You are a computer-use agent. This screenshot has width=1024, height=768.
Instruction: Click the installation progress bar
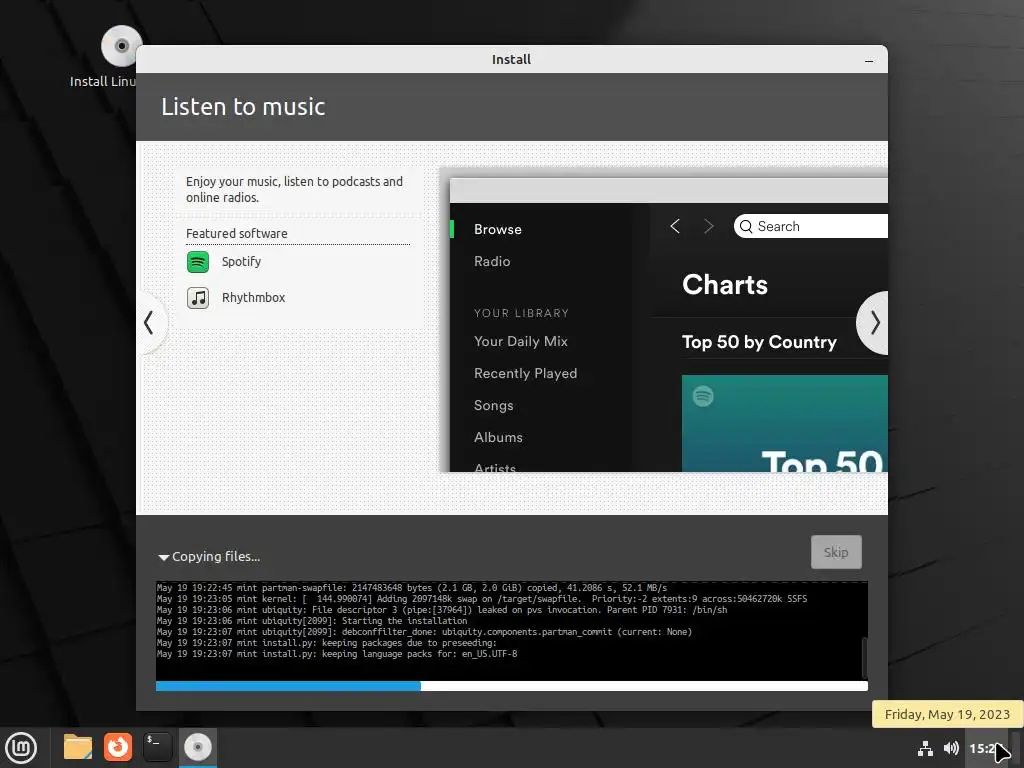[x=511, y=686]
